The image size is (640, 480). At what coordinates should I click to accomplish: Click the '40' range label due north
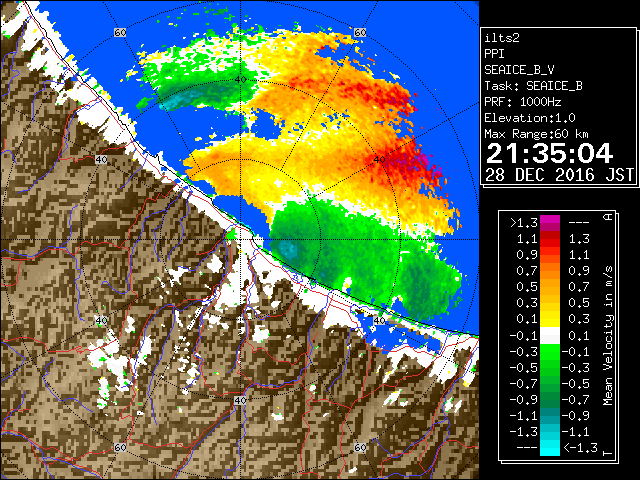[x=240, y=80]
